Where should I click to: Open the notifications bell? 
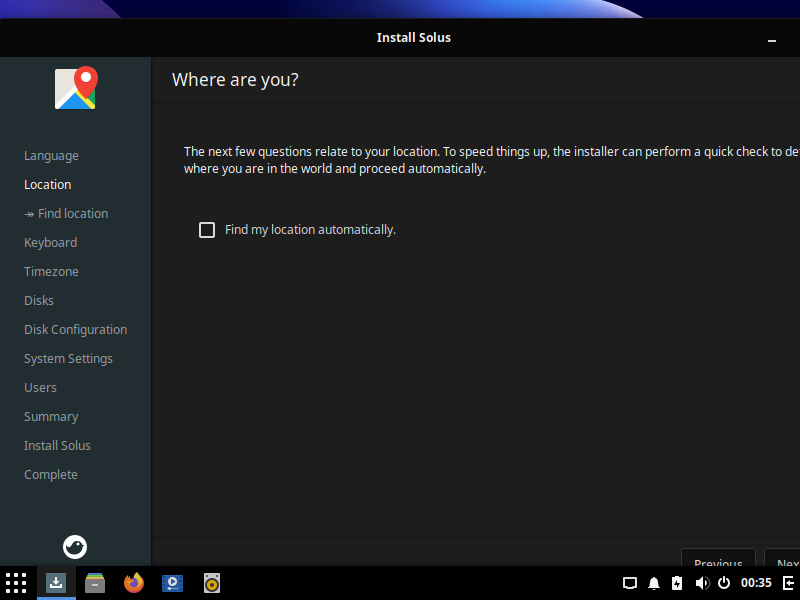coord(654,583)
